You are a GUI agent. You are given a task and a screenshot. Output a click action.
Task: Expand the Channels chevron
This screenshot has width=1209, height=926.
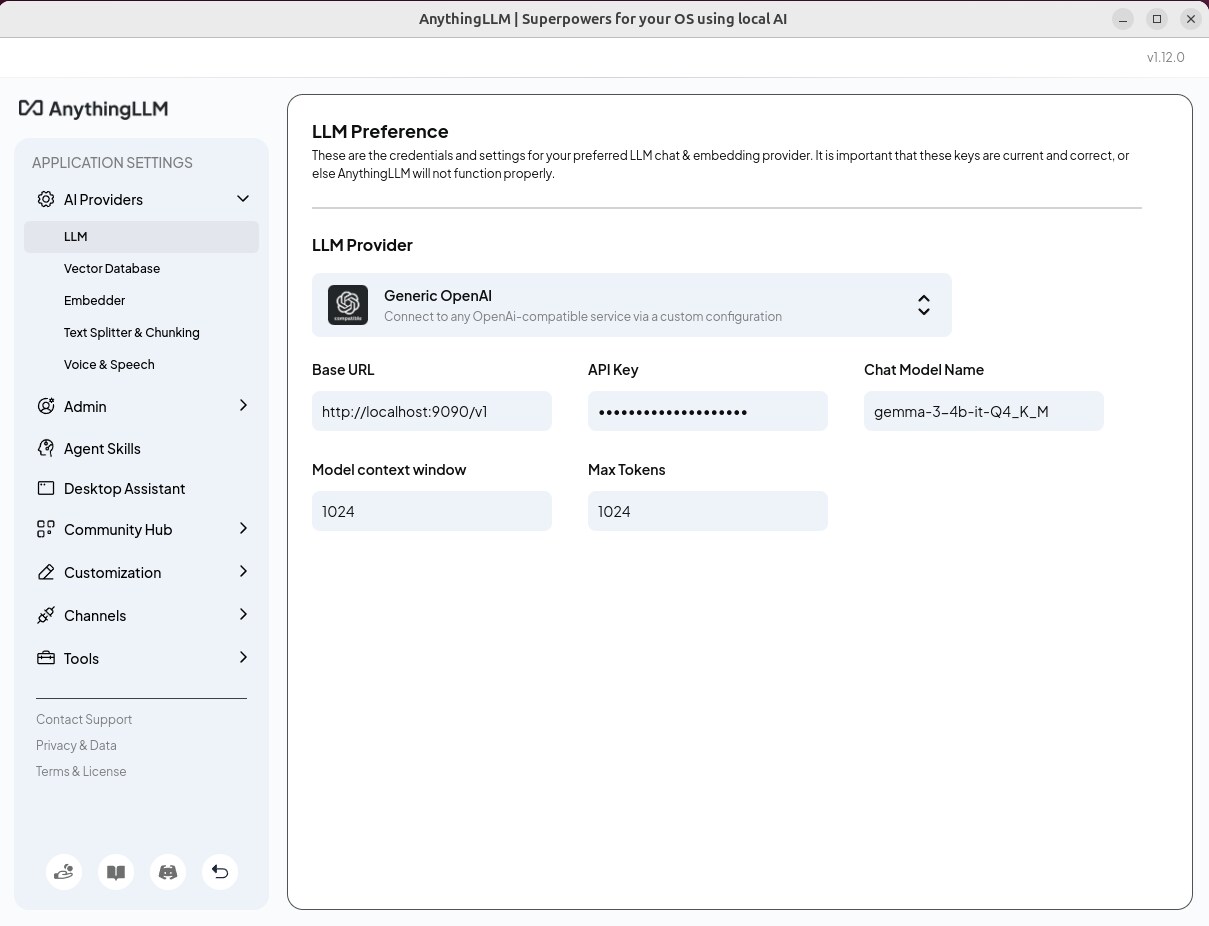pos(243,614)
